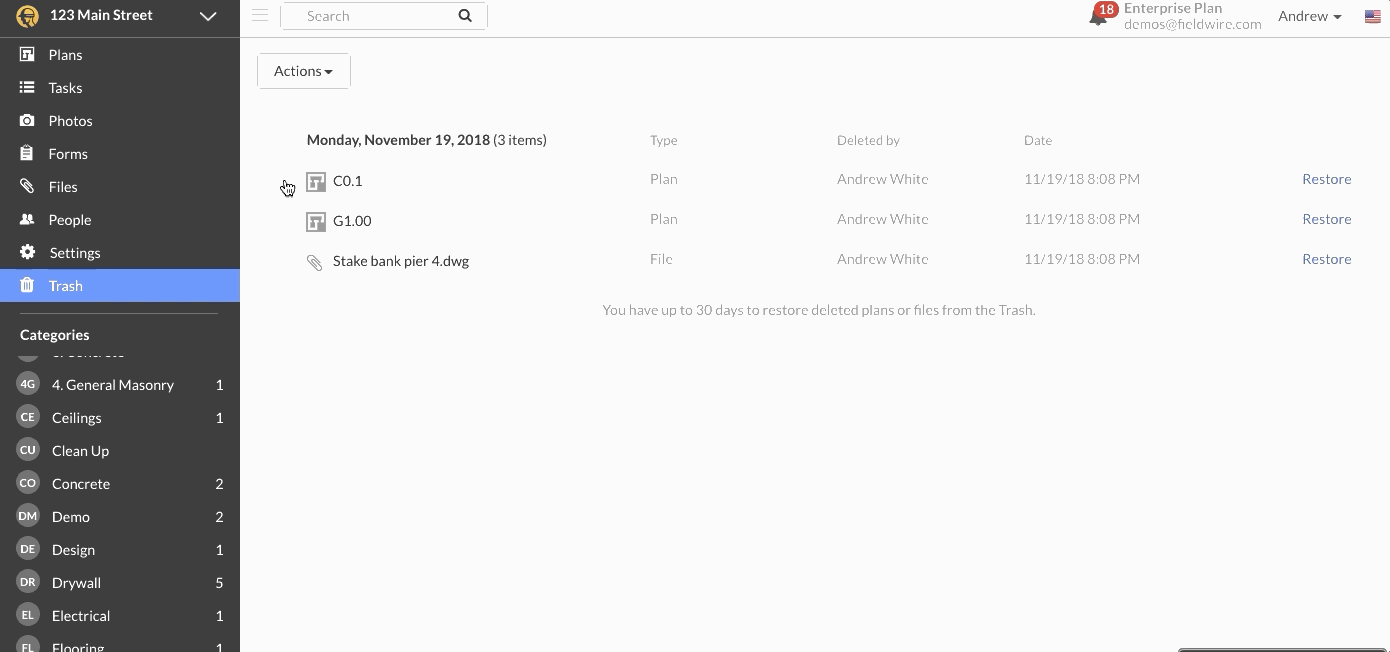Click the Settings gear icon
This screenshot has width=1390, height=652.
pyautogui.click(x=27, y=252)
